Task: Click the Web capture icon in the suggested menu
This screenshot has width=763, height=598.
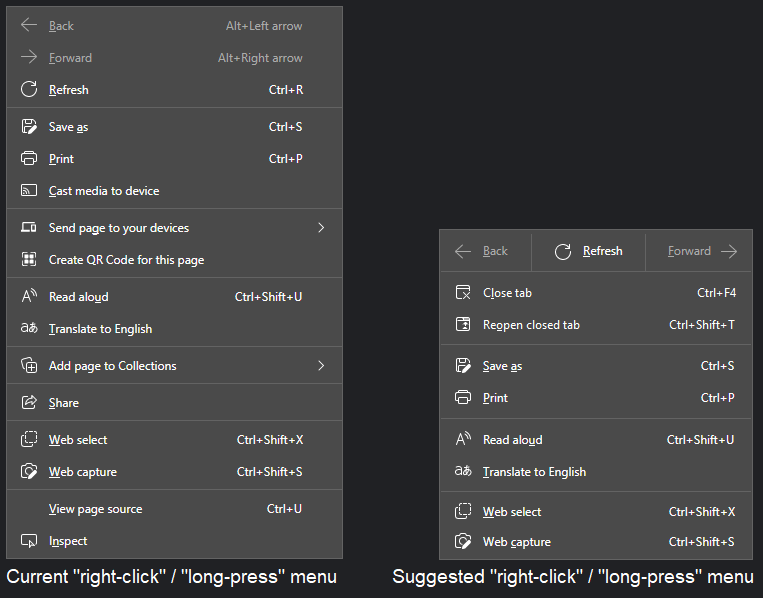Action: pyautogui.click(x=463, y=542)
